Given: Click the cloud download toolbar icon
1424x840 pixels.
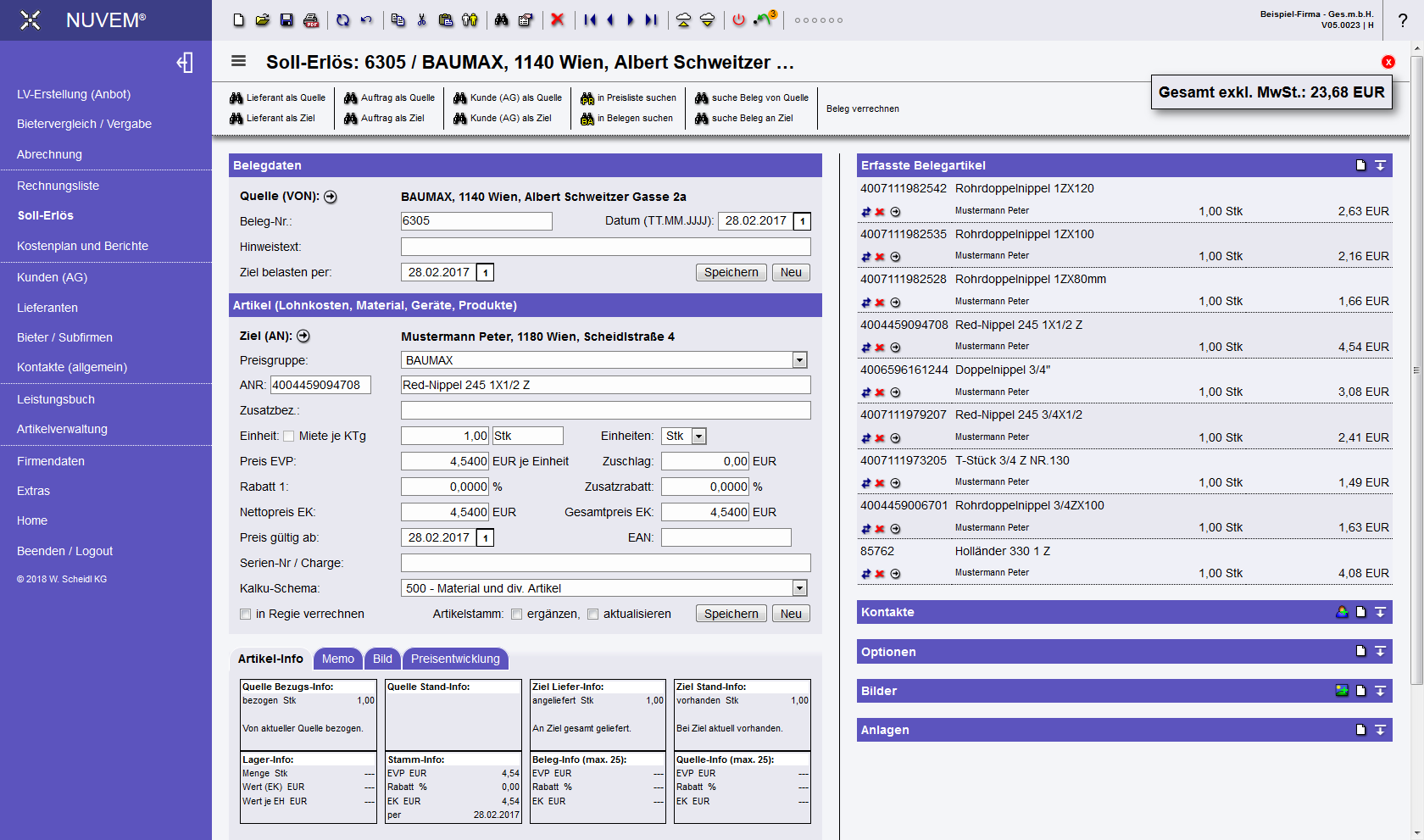Looking at the screenshot, I should pos(707,19).
